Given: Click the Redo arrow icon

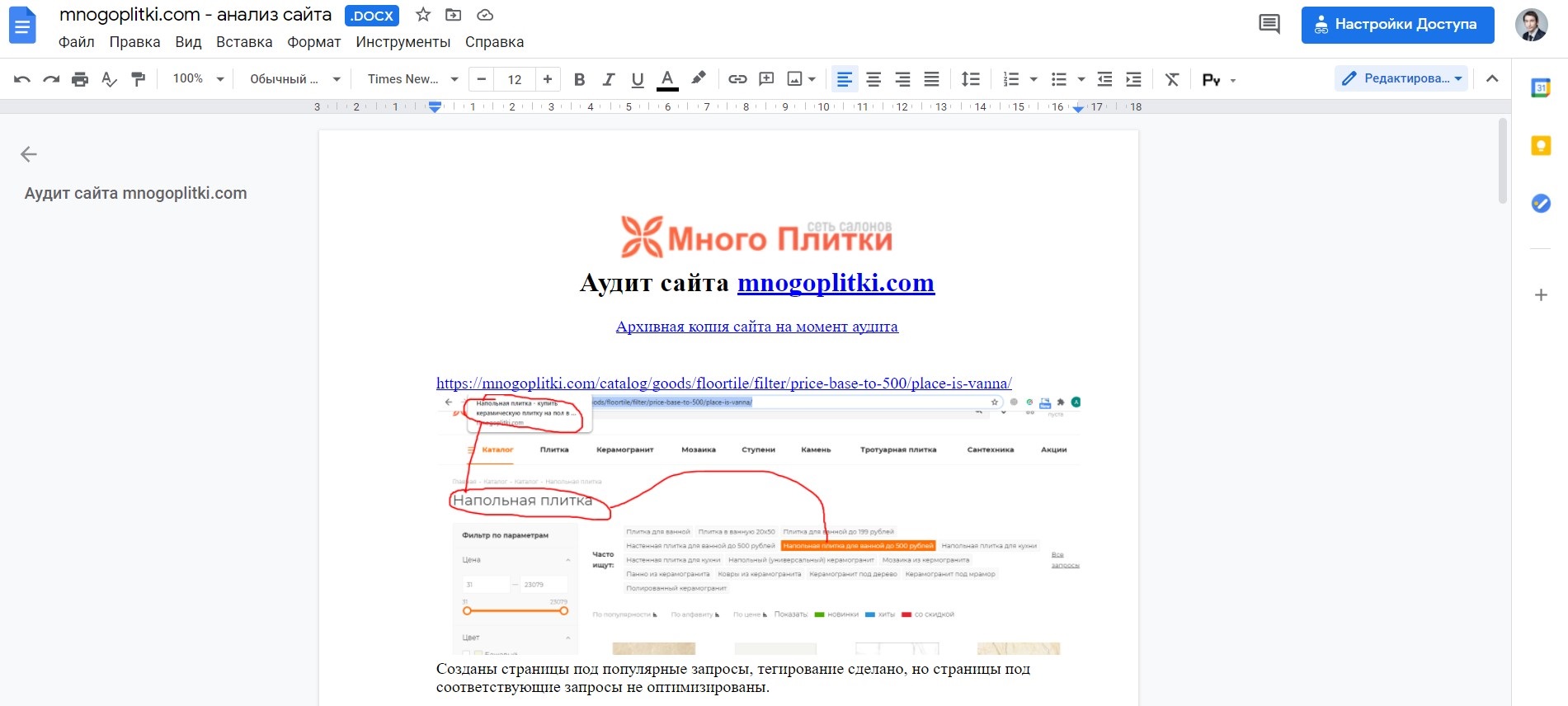Looking at the screenshot, I should tap(51, 79).
